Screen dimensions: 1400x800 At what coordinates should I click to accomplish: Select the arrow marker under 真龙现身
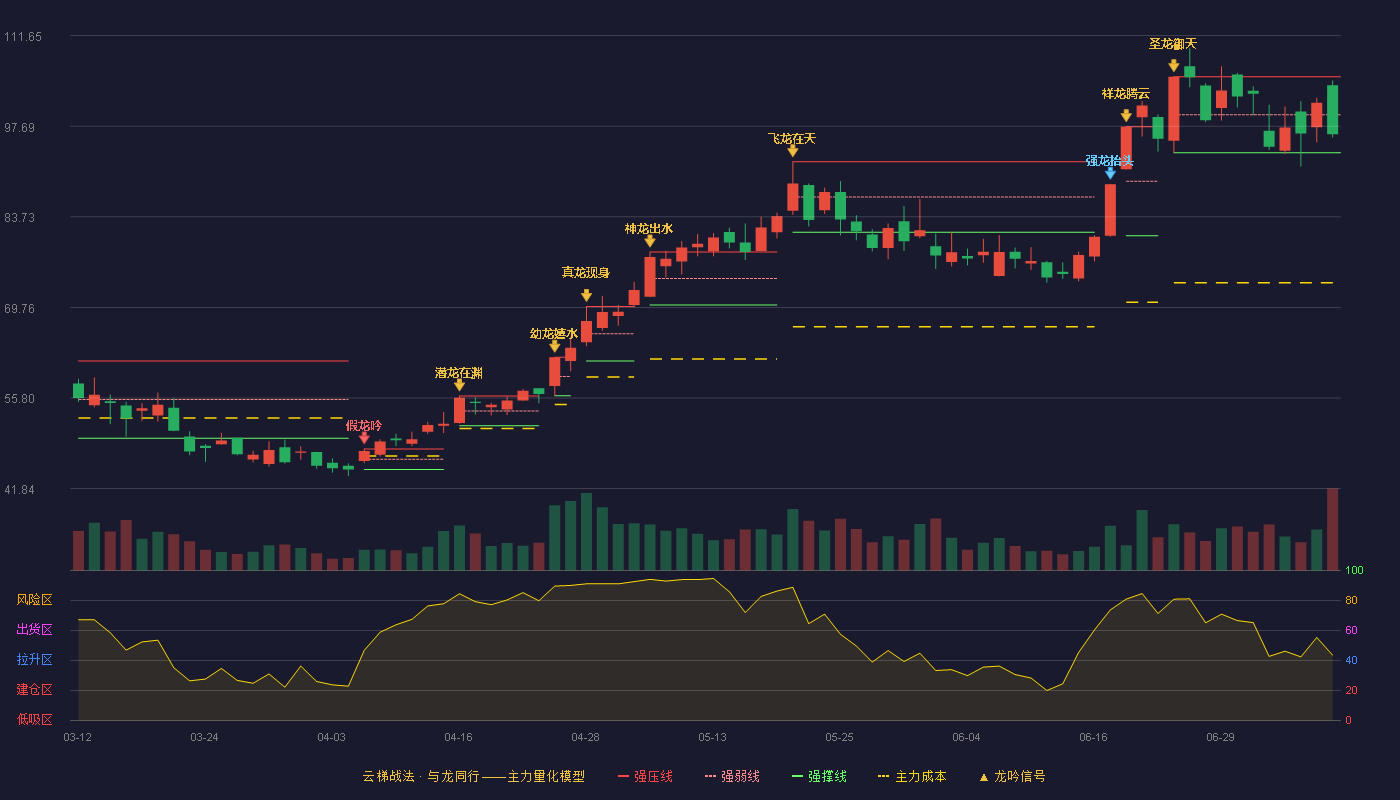(x=586, y=295)
